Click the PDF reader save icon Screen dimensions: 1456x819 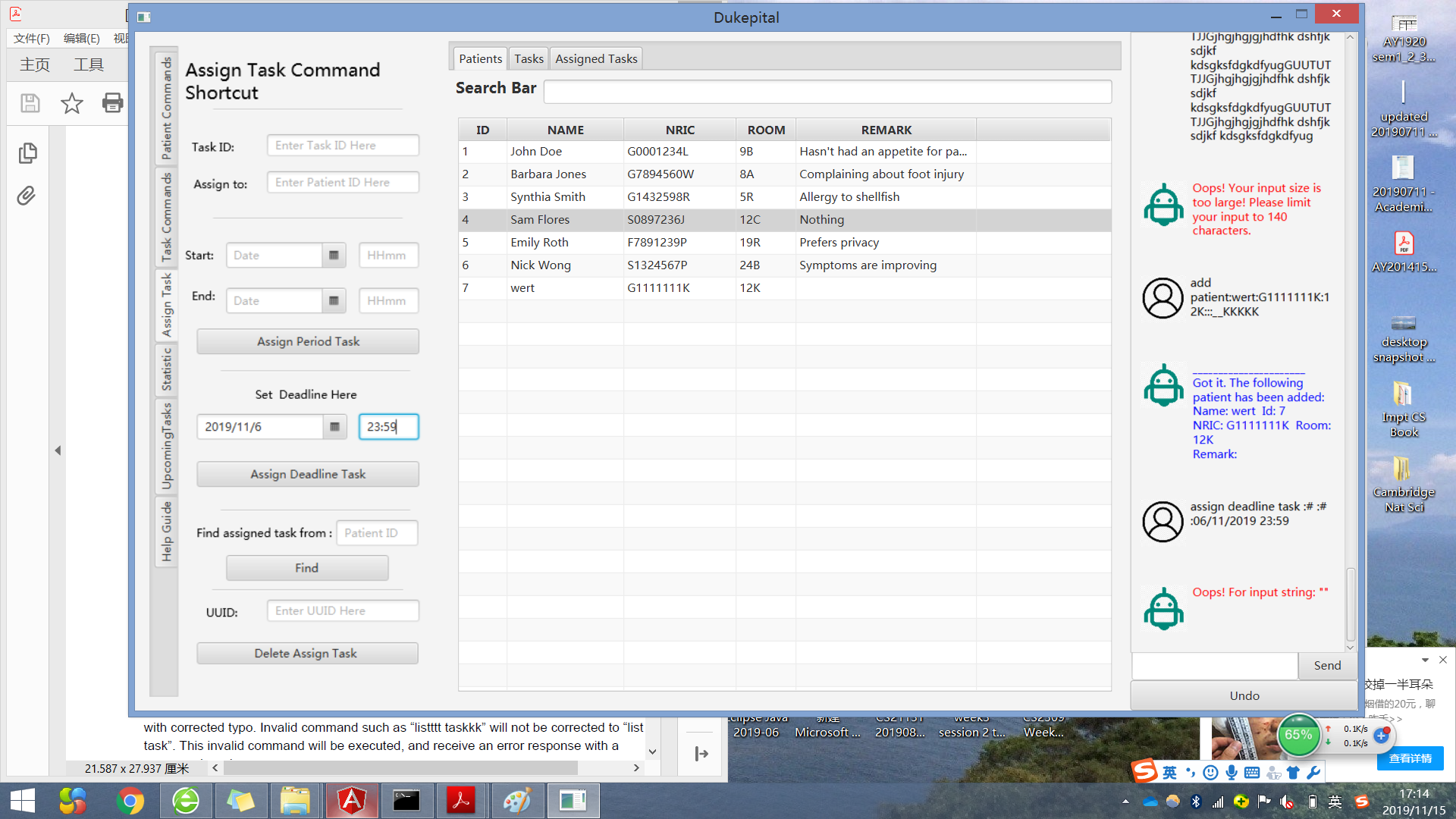click(30, 103)
